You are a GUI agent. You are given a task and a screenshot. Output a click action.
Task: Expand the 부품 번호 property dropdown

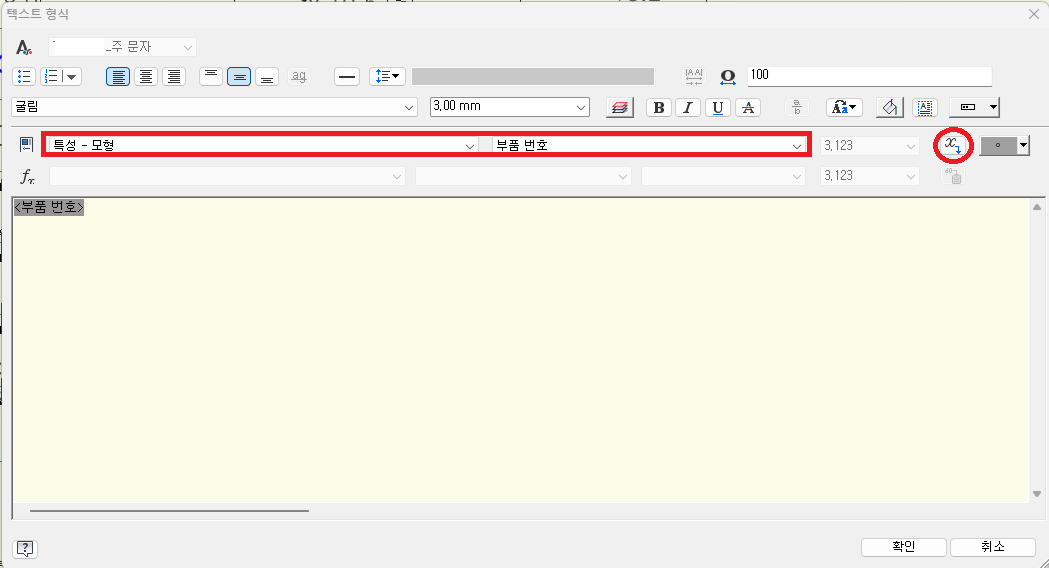(648, 146)
